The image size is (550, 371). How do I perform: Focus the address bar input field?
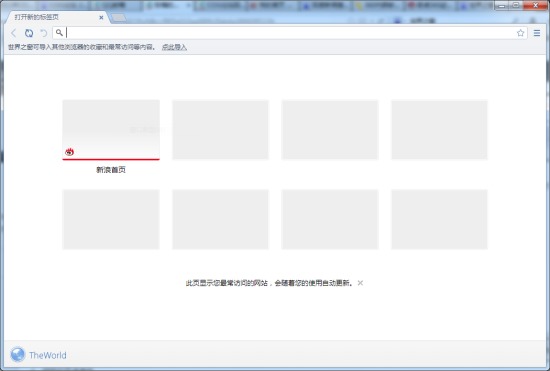click(x=290, y=33)
